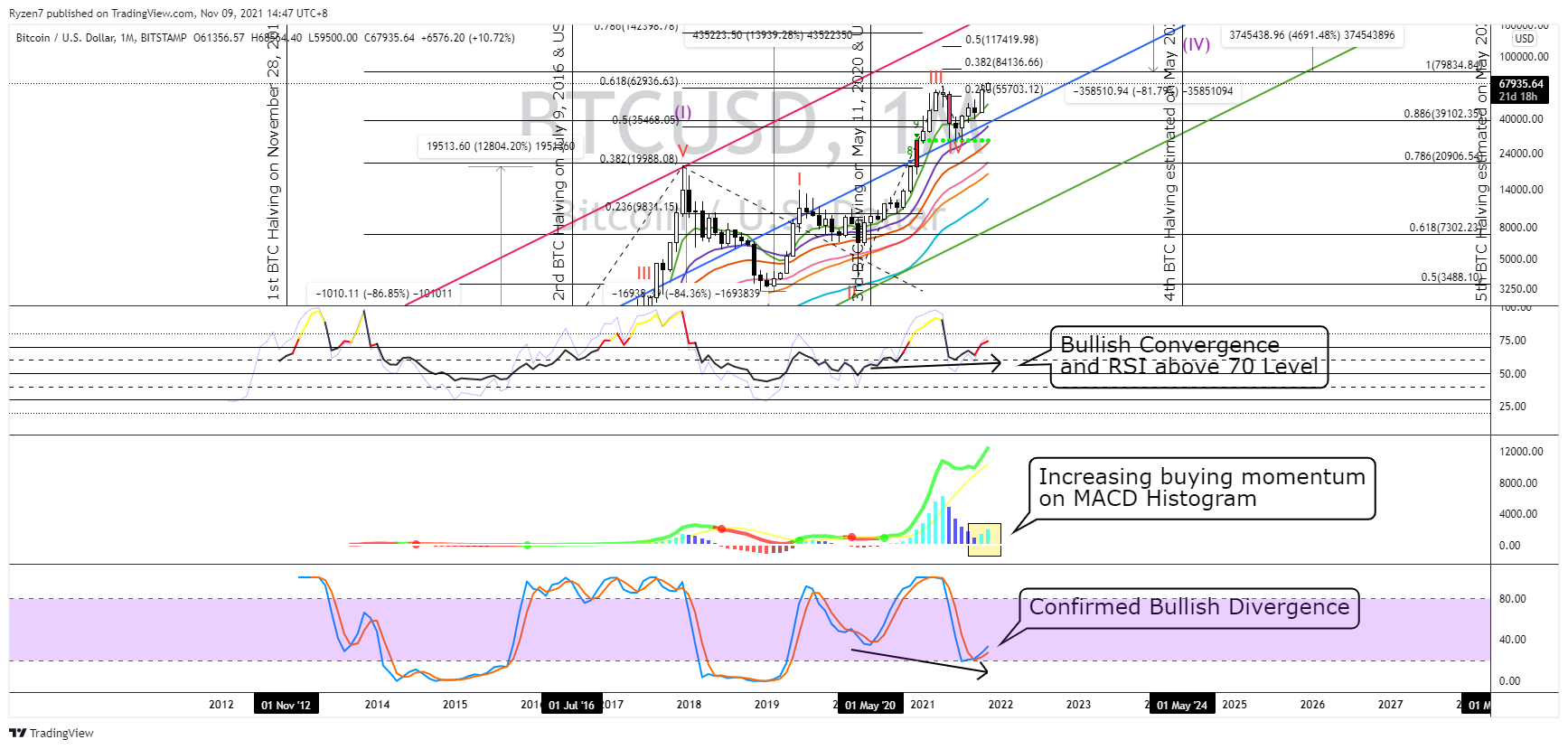Select measurement label '3745438.96 (4691.48%) 374543896'

(1312, 35)
